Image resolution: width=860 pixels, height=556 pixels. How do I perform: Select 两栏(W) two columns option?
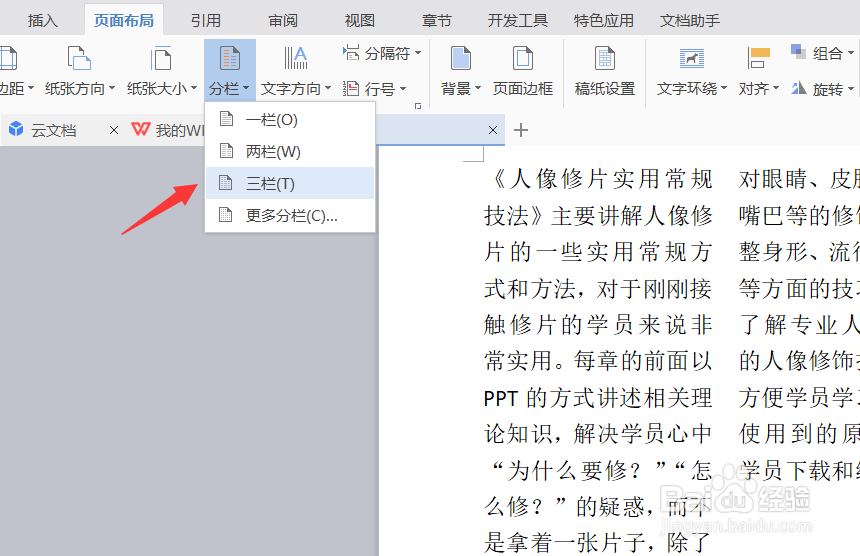coord(290,151)
